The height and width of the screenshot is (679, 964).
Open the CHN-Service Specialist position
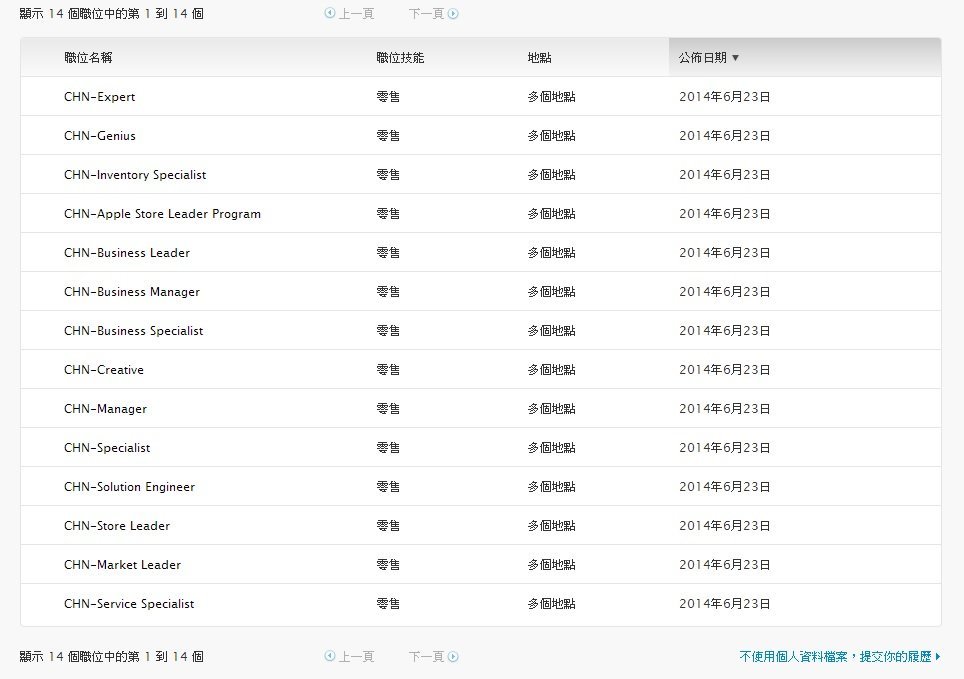(x=129, y=604)
